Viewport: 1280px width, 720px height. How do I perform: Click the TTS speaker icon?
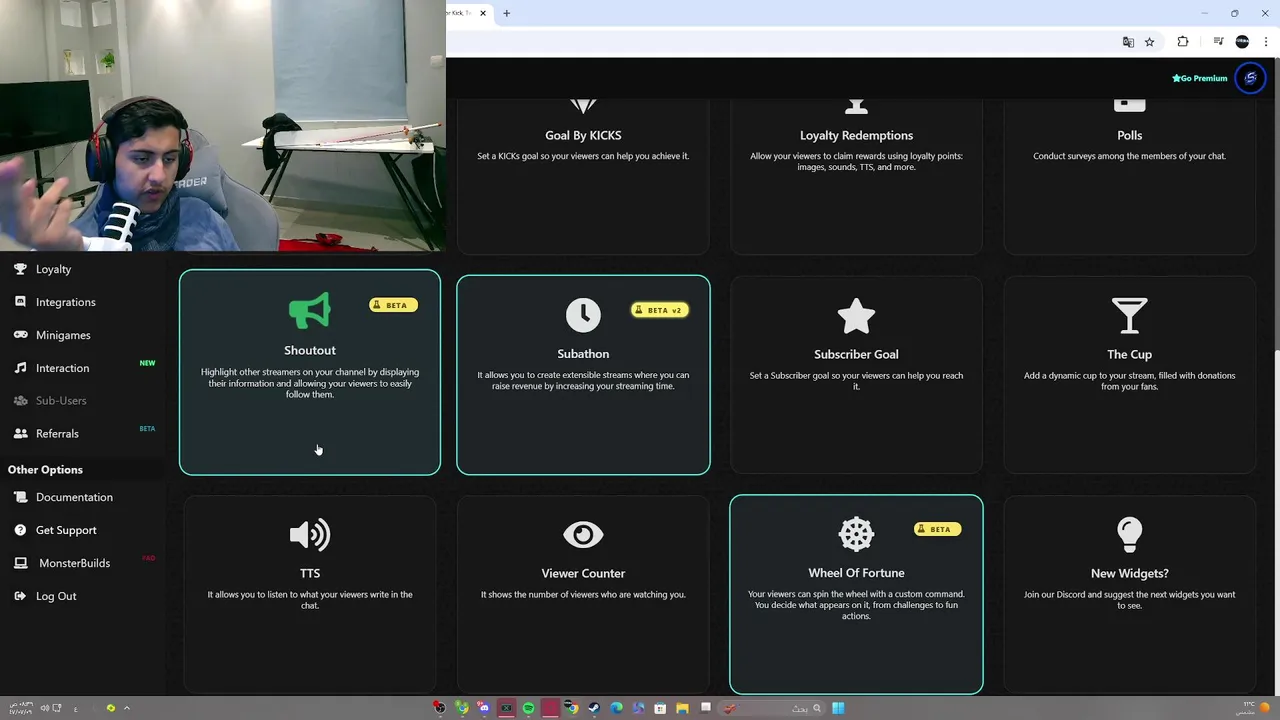click(x=310, y=535)
